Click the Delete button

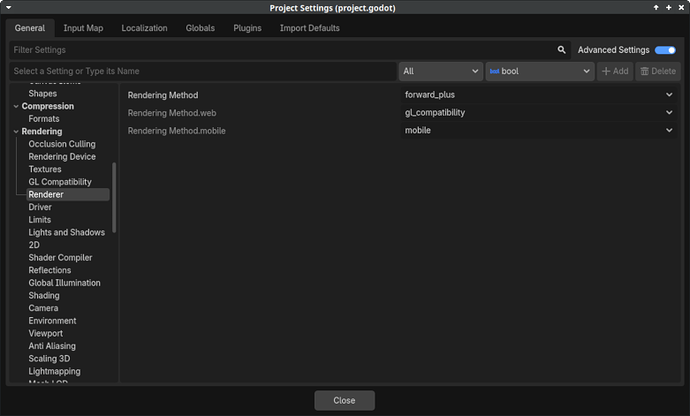(658, 71)
